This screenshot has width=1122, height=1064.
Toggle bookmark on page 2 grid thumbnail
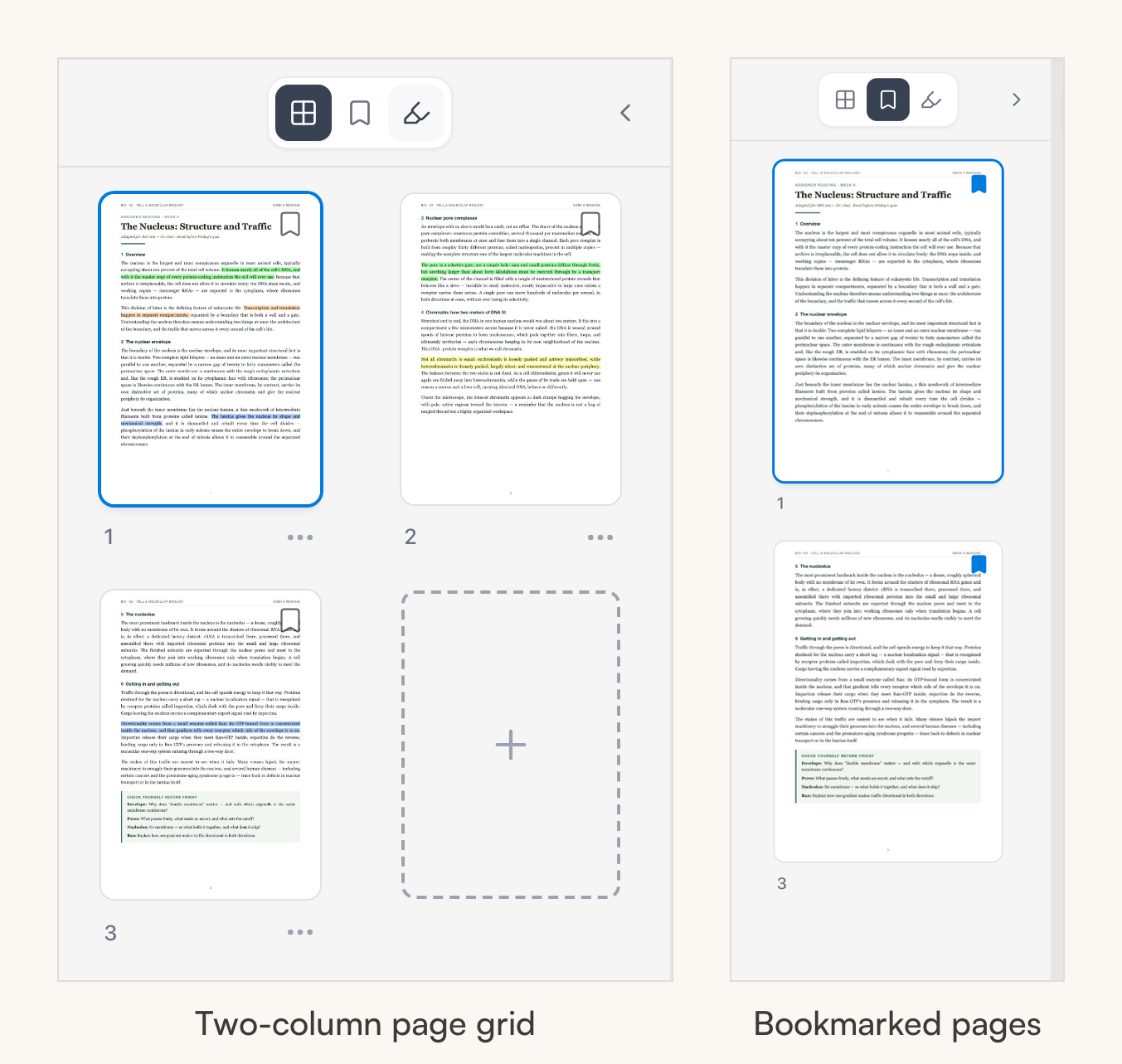[590, 224]
